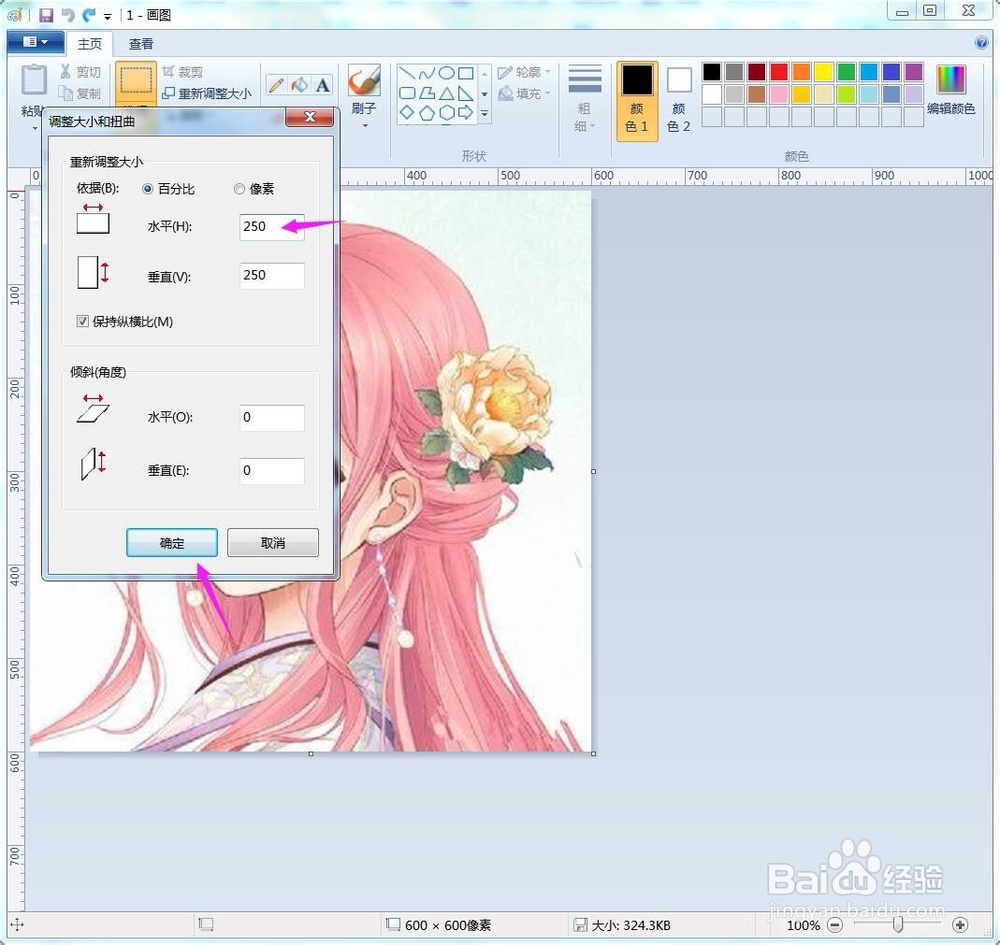Pick the pink color swatch
The height and width of the screenshot is (945, 1000).
tap(779, 94)
